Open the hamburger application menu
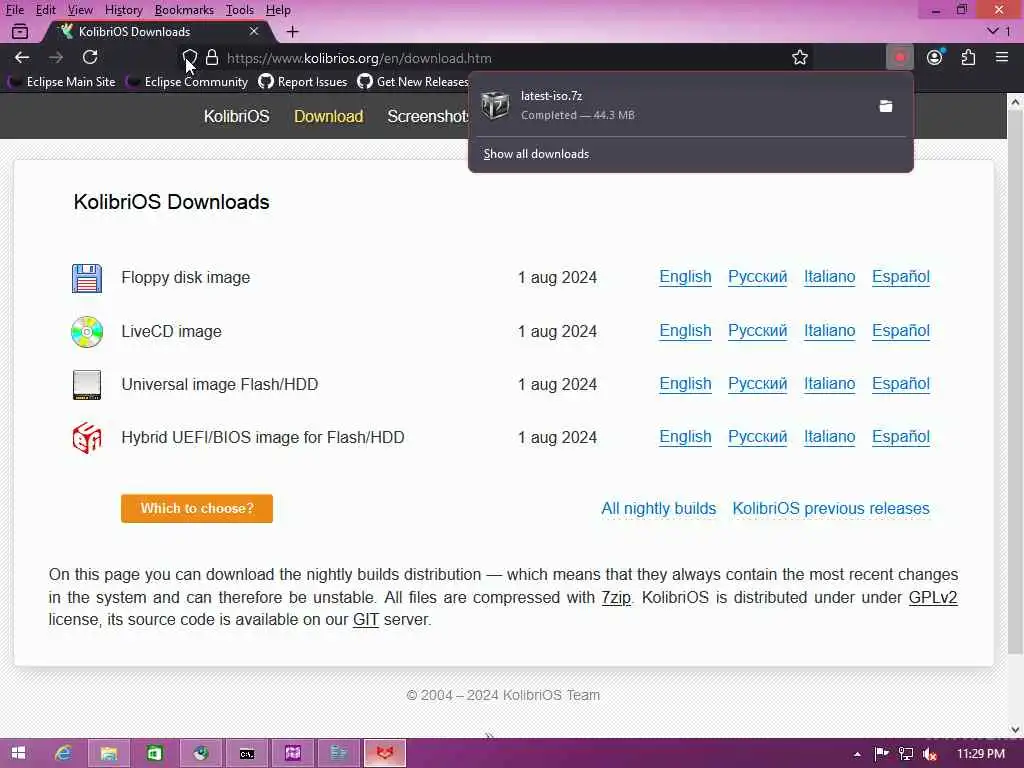Viewport: 1024px width, 768px height. 1002,57
